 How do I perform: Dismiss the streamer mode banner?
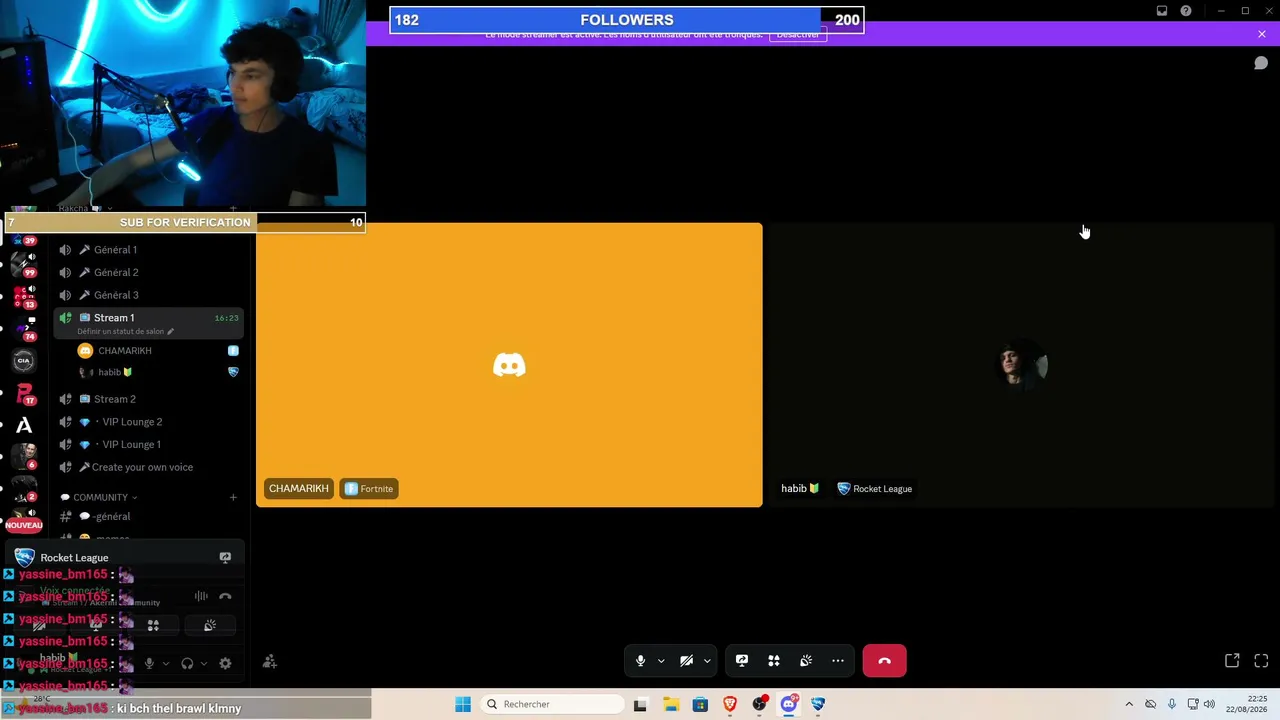[1262, 34]
